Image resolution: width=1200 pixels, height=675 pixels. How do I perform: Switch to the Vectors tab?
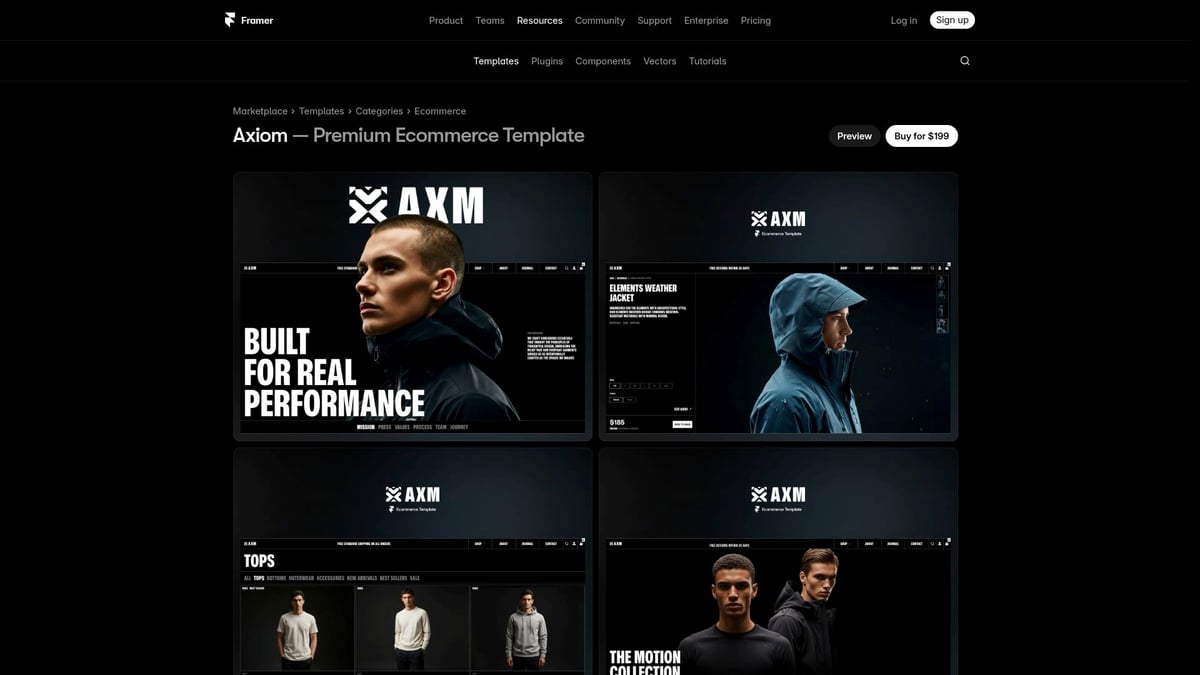(x=660, y=61)
